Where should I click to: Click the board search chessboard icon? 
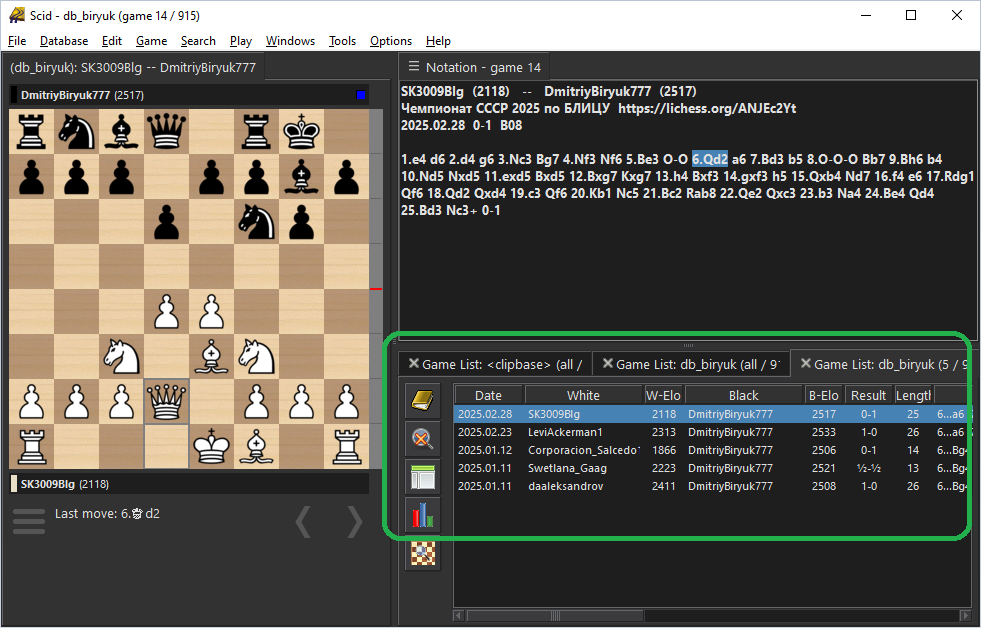[423, 553]
